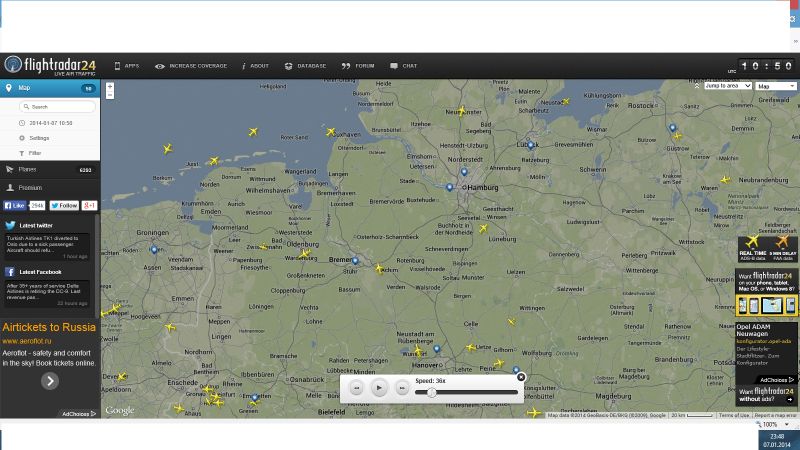Open the About menu
Image resolution: width=800 pixels, height=450 pixels.
coord(255,66)
